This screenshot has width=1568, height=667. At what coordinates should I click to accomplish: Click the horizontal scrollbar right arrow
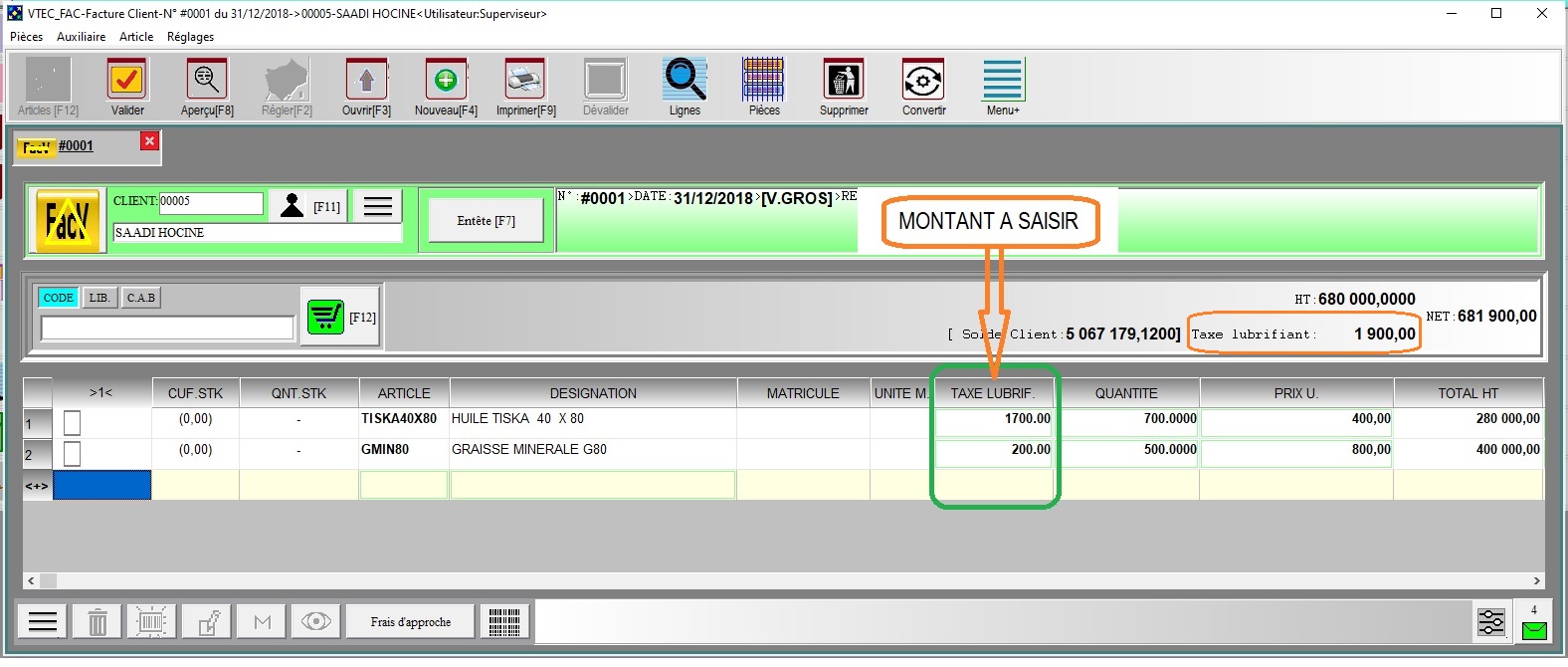tap(1536, 580)
